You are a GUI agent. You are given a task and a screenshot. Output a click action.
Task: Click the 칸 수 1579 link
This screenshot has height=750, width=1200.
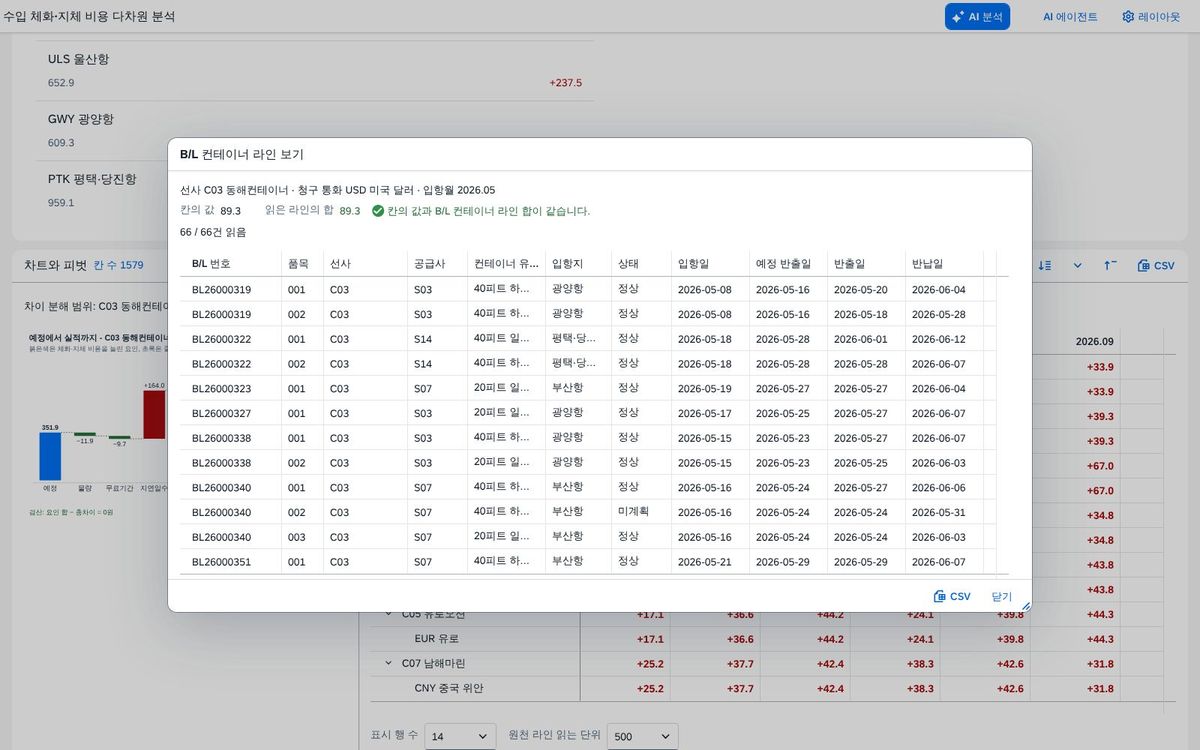pos(119,265)
